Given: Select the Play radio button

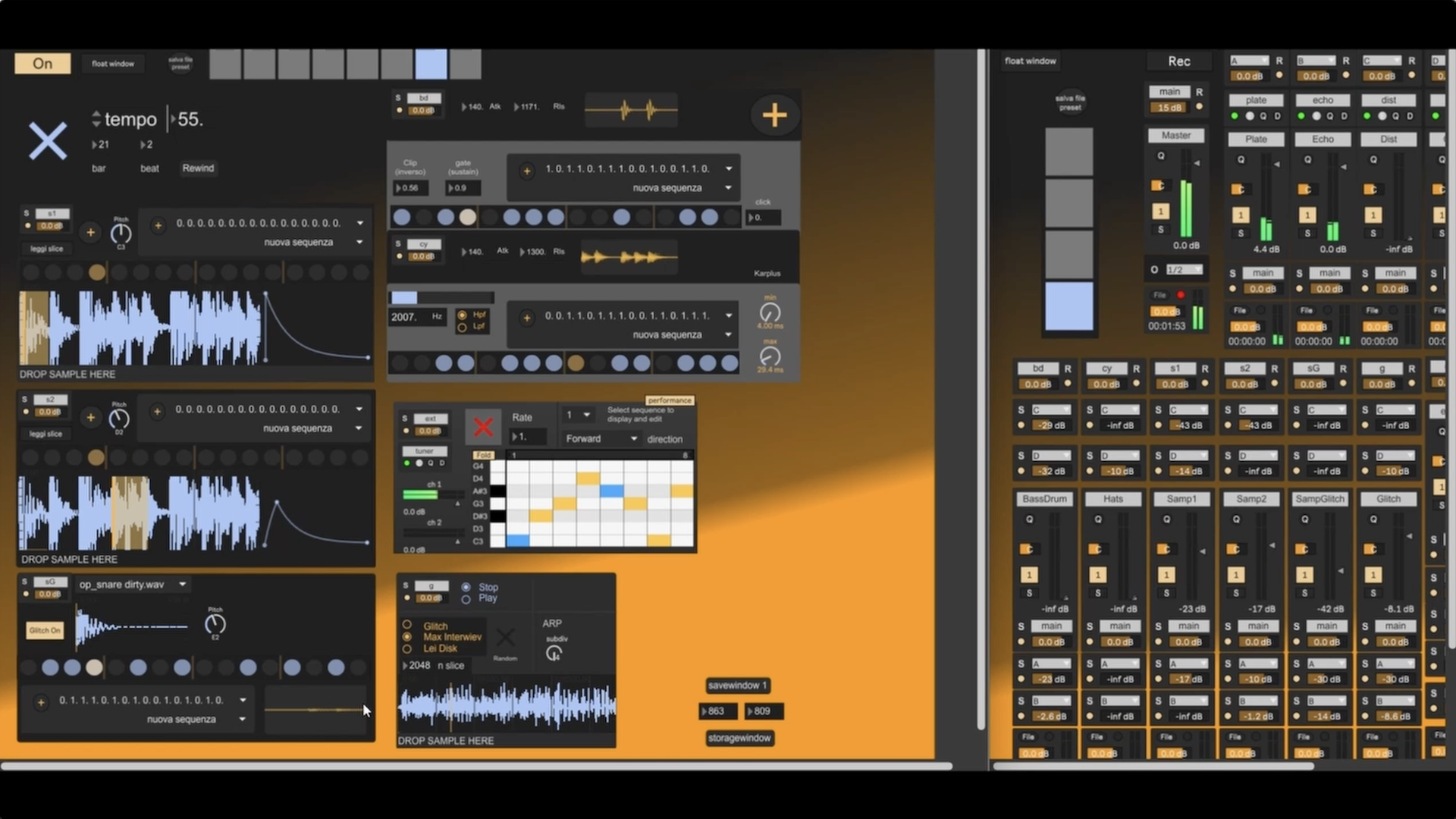Looking at the screenshot, I should point(466,599).
